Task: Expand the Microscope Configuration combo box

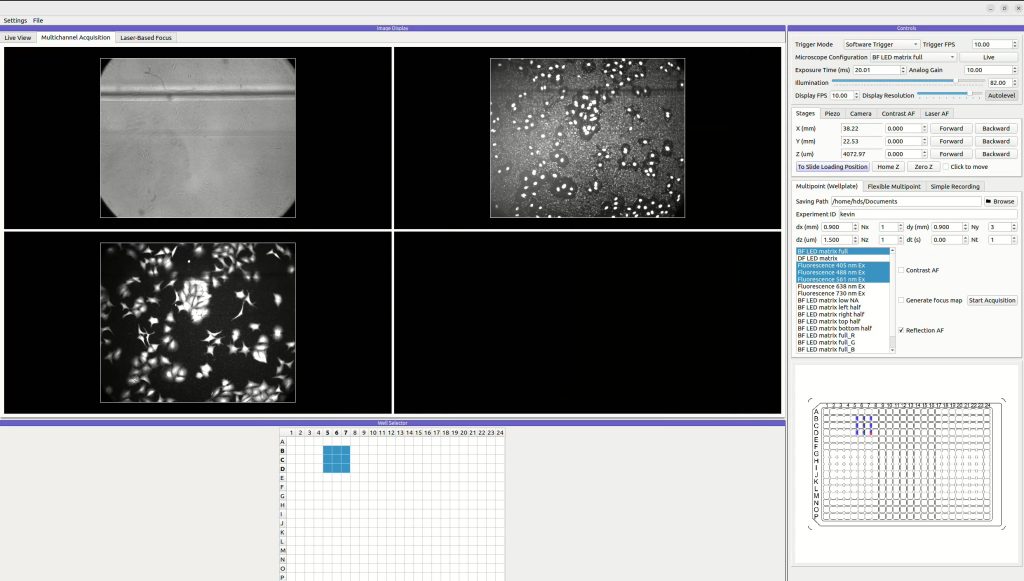Action: (x=905, y=57)
